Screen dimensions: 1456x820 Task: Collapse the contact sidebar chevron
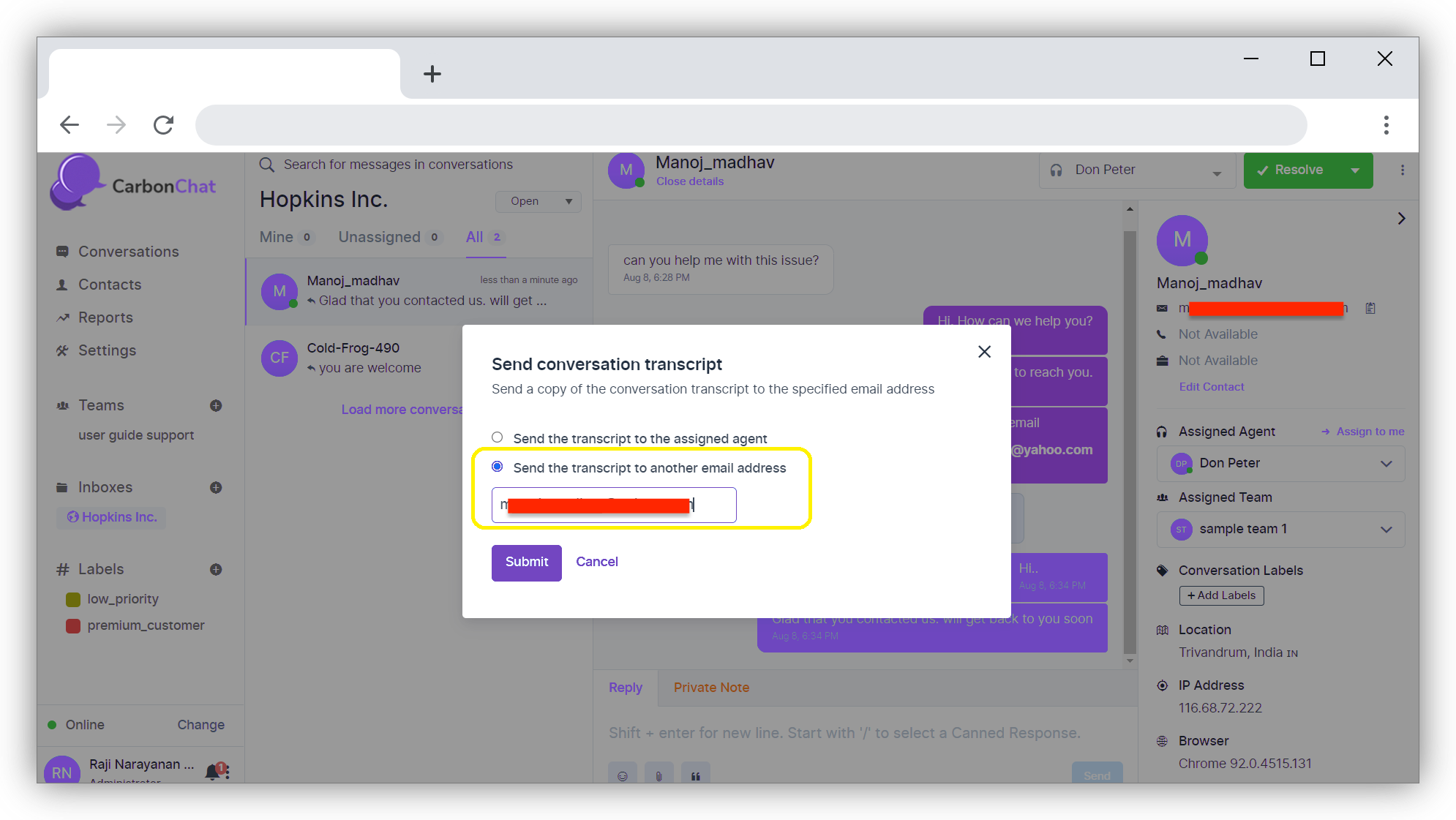(x=1401, y=218)
